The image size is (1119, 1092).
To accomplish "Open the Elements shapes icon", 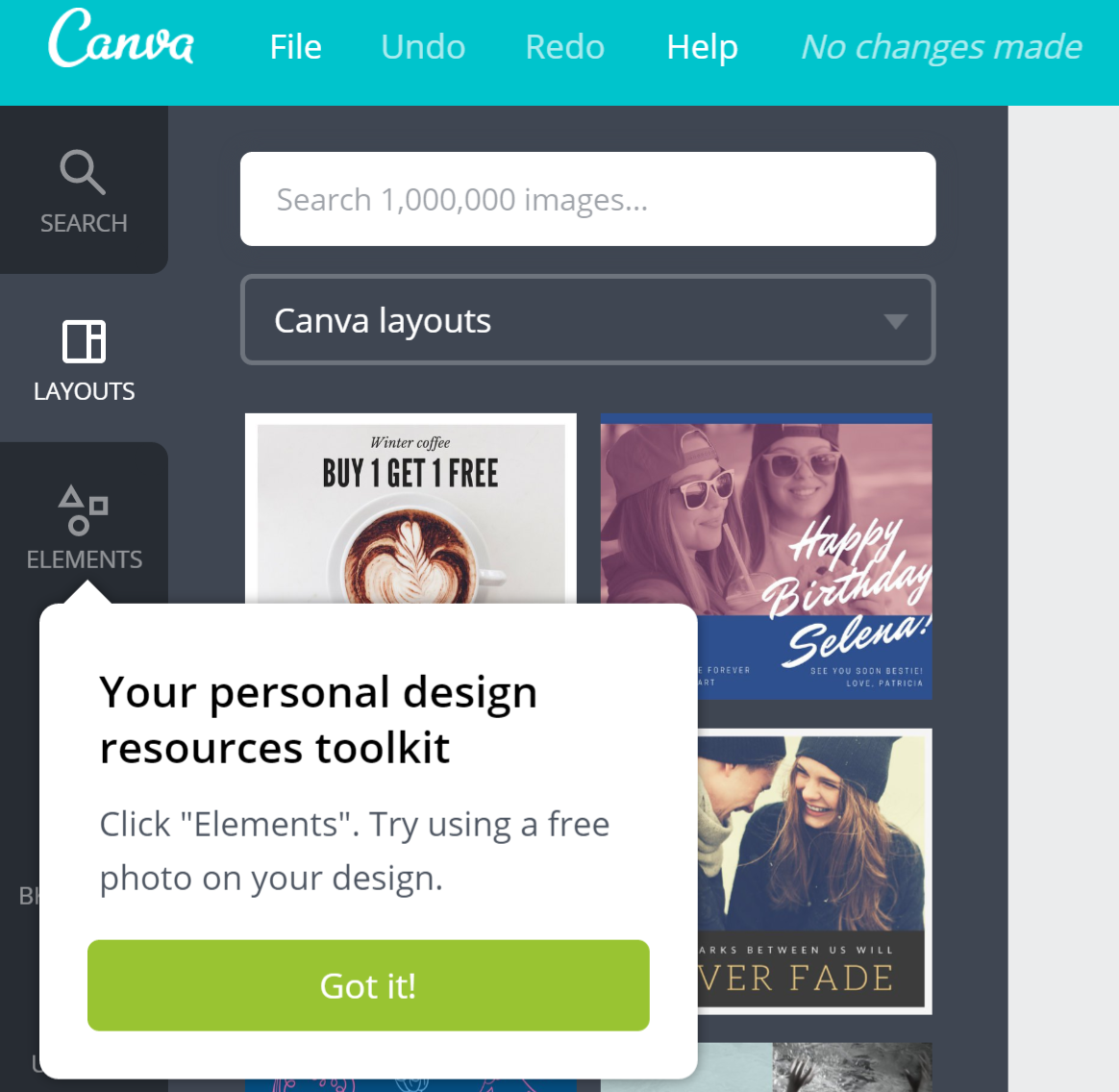I will [x=83, y=510].
